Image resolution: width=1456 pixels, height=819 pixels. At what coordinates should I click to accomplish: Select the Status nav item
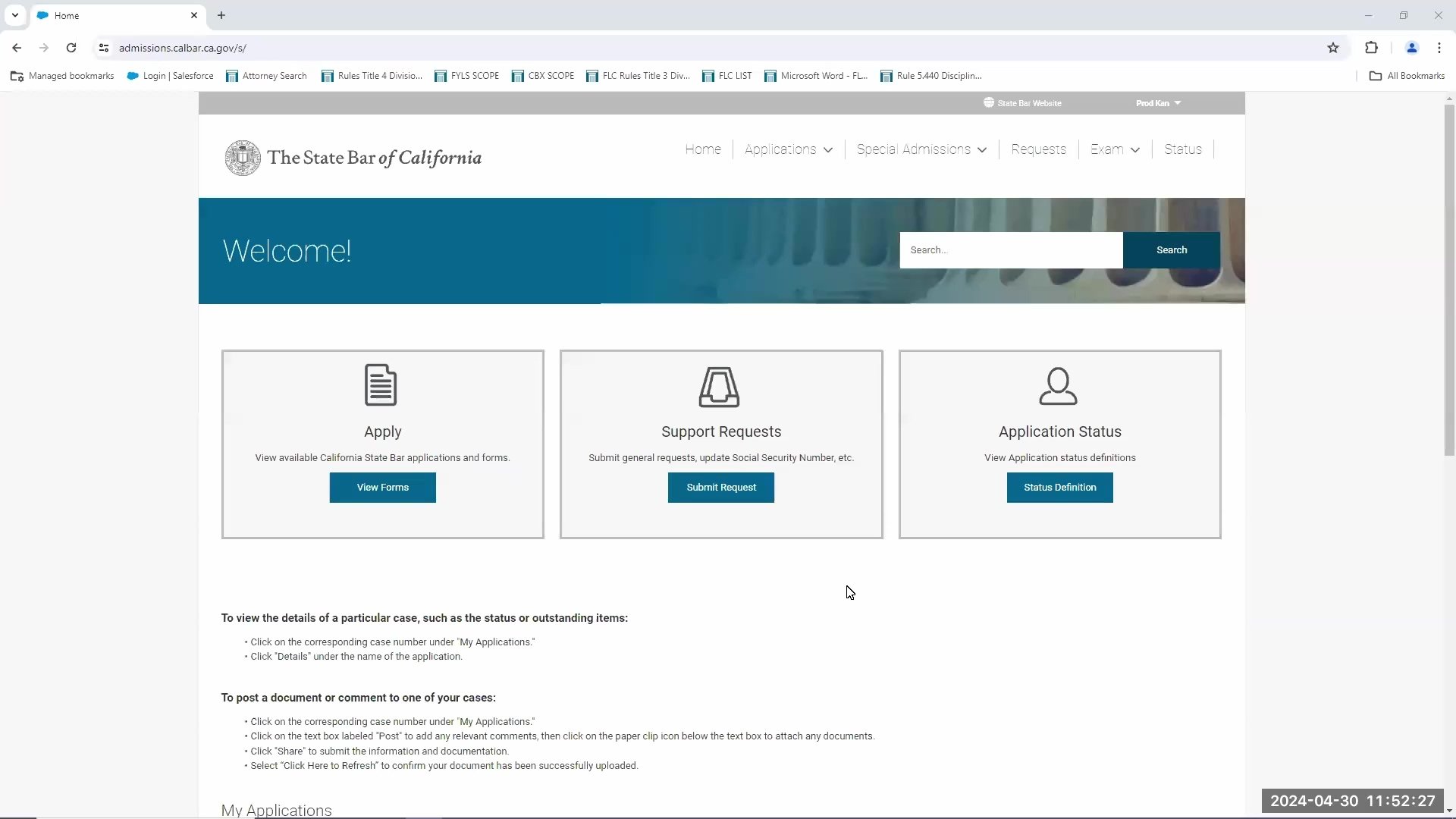(x=1182, y=149)
